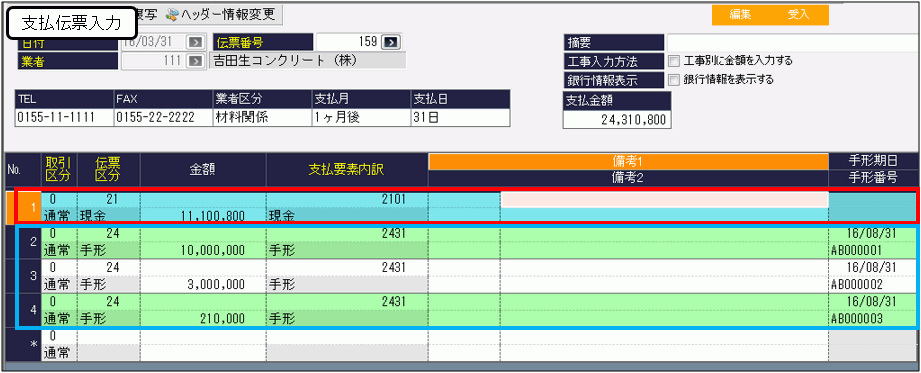
Task: Click the 1ヶ月後 支払月 cell
Action: point(361,117)
